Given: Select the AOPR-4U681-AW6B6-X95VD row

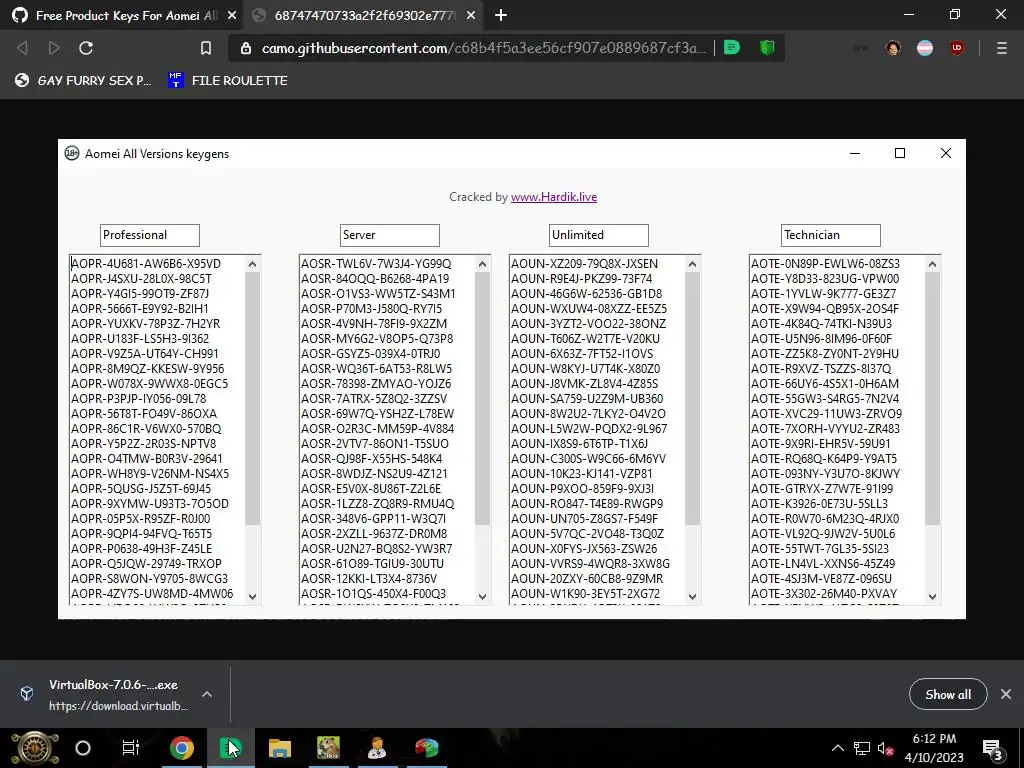Looking at the screenshot, I should (146, 264).
